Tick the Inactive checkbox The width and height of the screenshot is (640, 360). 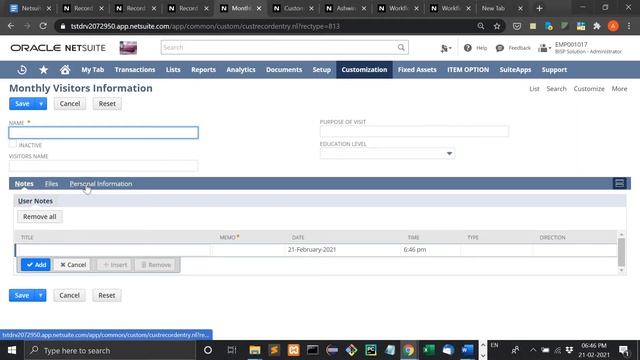click(x=13, y=144)
